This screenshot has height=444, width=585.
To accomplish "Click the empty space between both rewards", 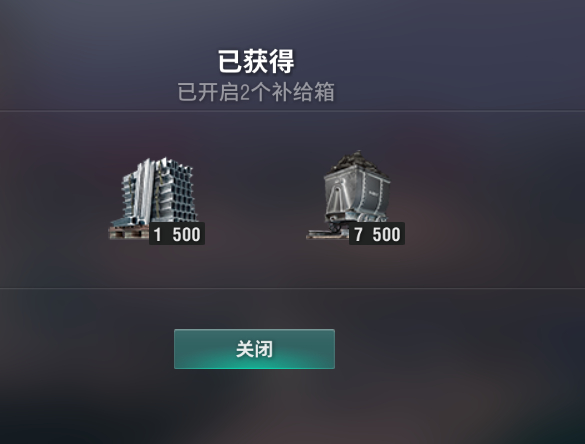I will 256,198.
